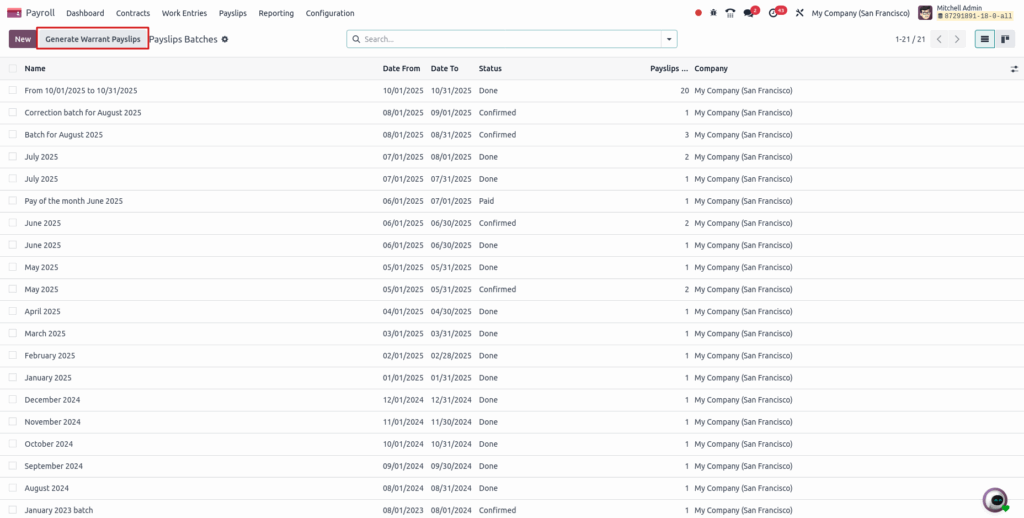Open the activities clock icon
The image size is (1024, 518).
[773, 13]
